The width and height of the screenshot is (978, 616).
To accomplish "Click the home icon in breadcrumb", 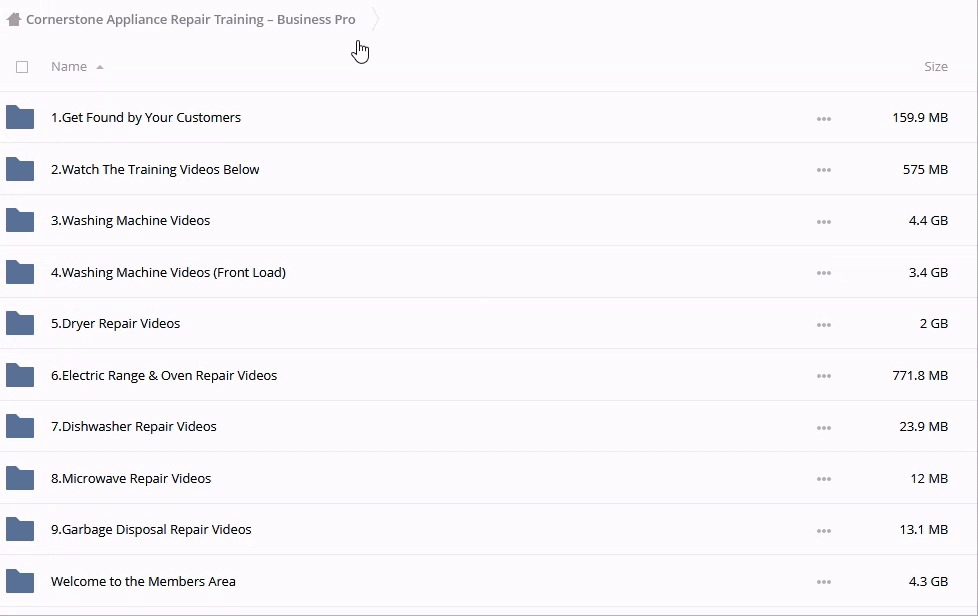I will pyautogui.click(x=13, y=20).
